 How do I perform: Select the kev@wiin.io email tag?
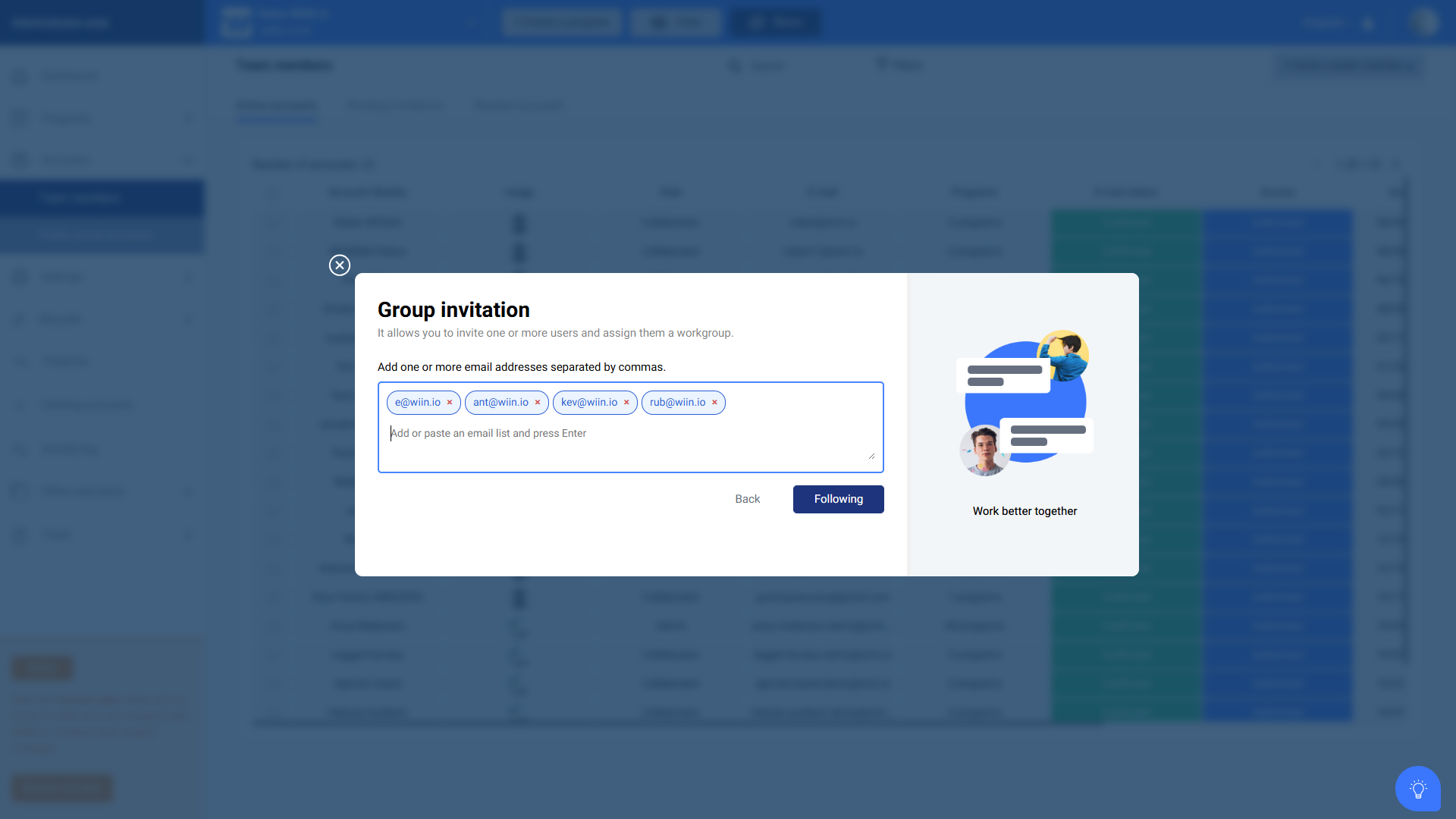tap(588, 403)
